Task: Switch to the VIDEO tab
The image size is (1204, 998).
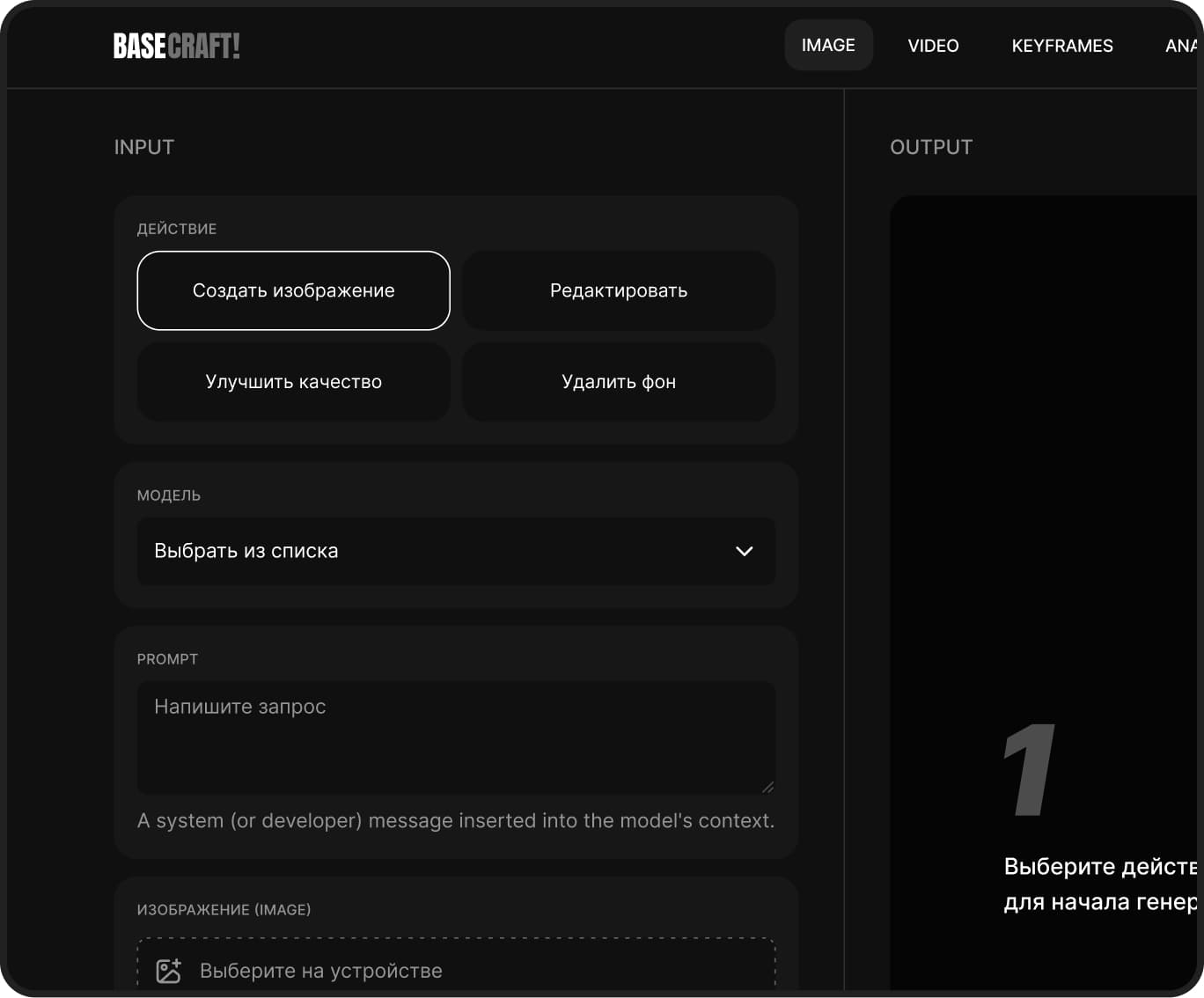Action: 933,46
